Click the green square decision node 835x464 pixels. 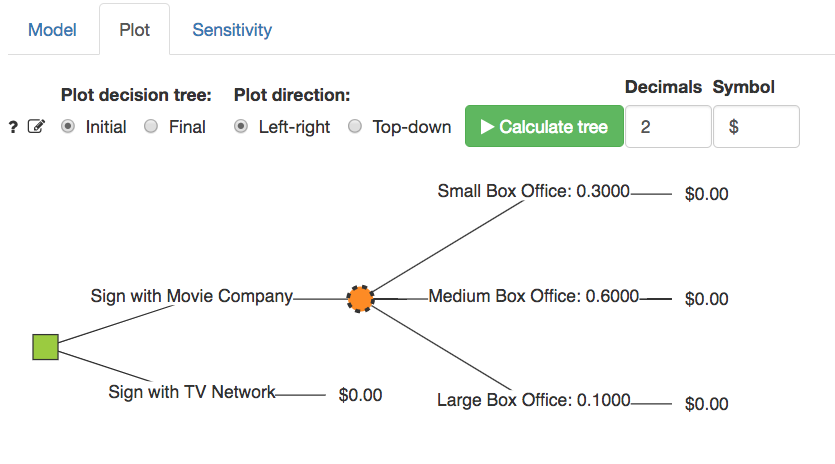[45, 347]
